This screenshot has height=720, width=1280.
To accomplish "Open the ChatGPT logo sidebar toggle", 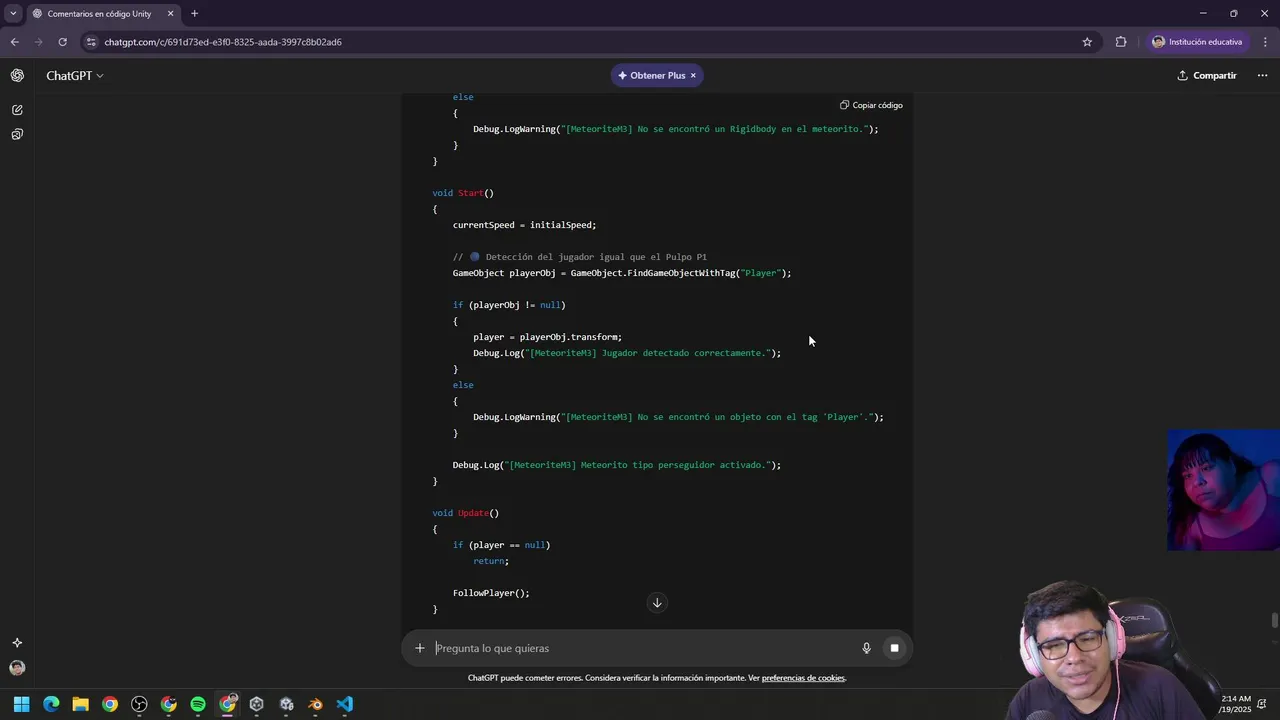I will [17, 76].
